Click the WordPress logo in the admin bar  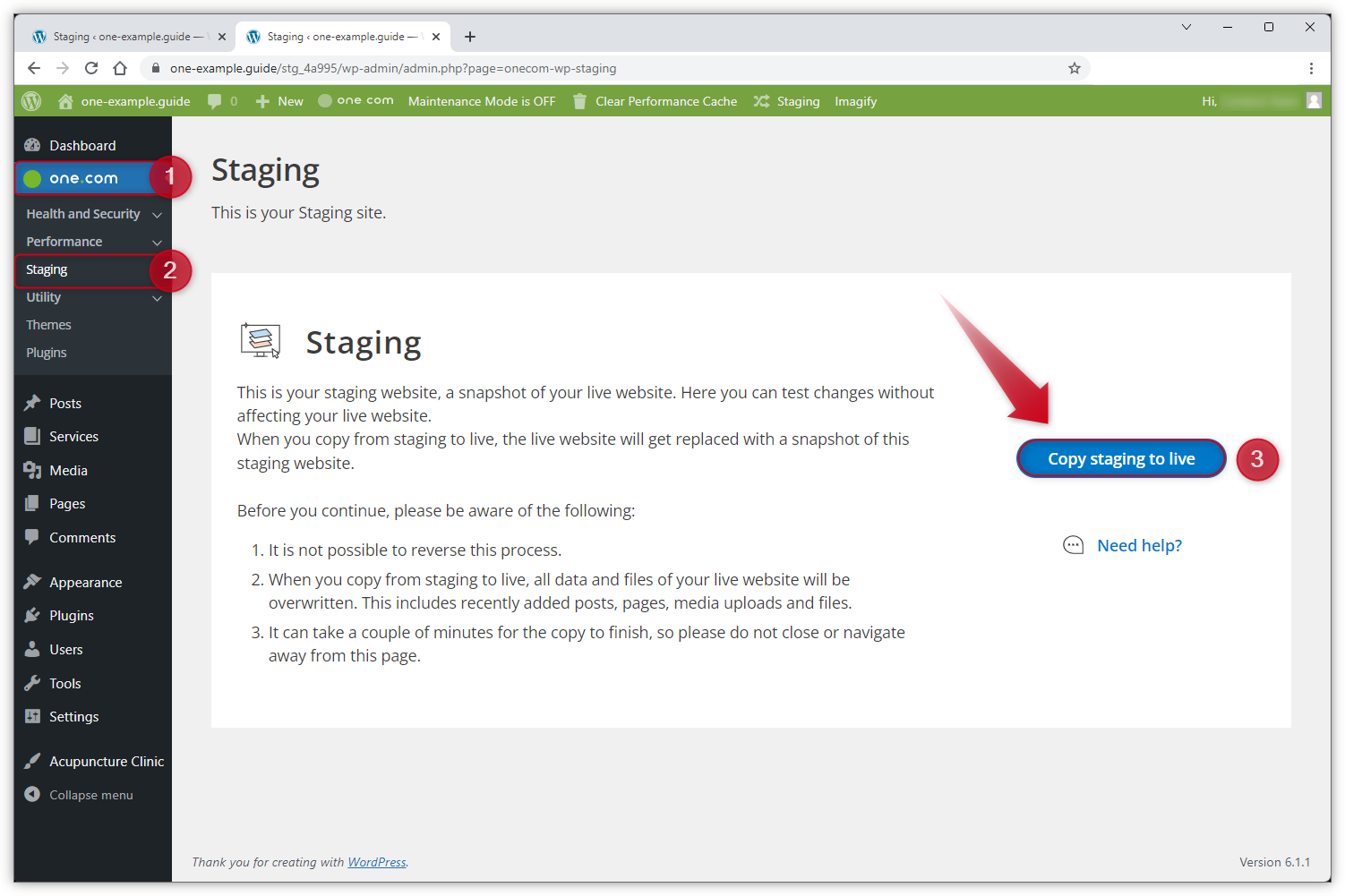(x=31, y=100)
